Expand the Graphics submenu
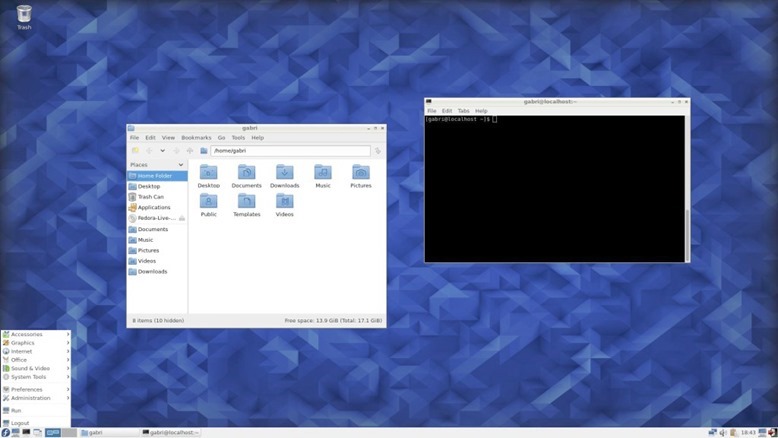The image size is (778, 438). point(36,343)
